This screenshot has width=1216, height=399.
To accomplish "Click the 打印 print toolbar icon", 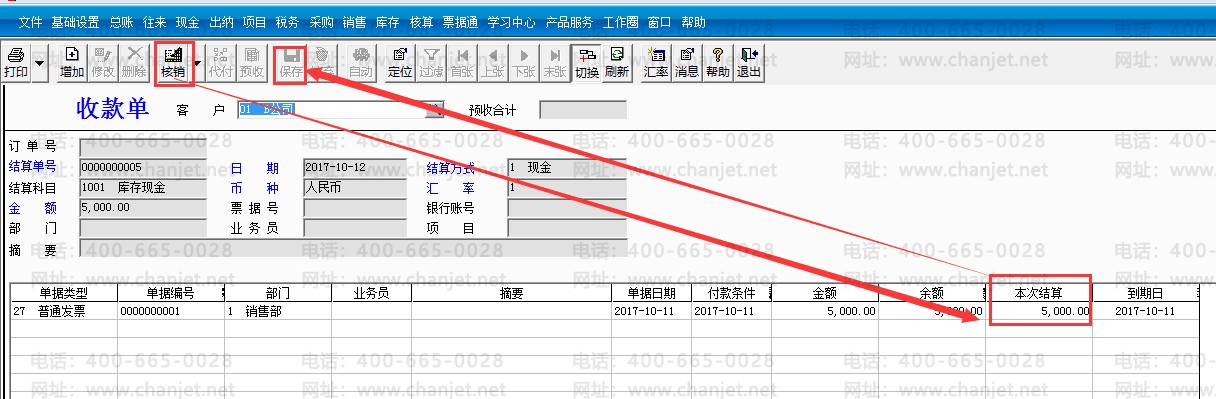I will pos(16,62).
